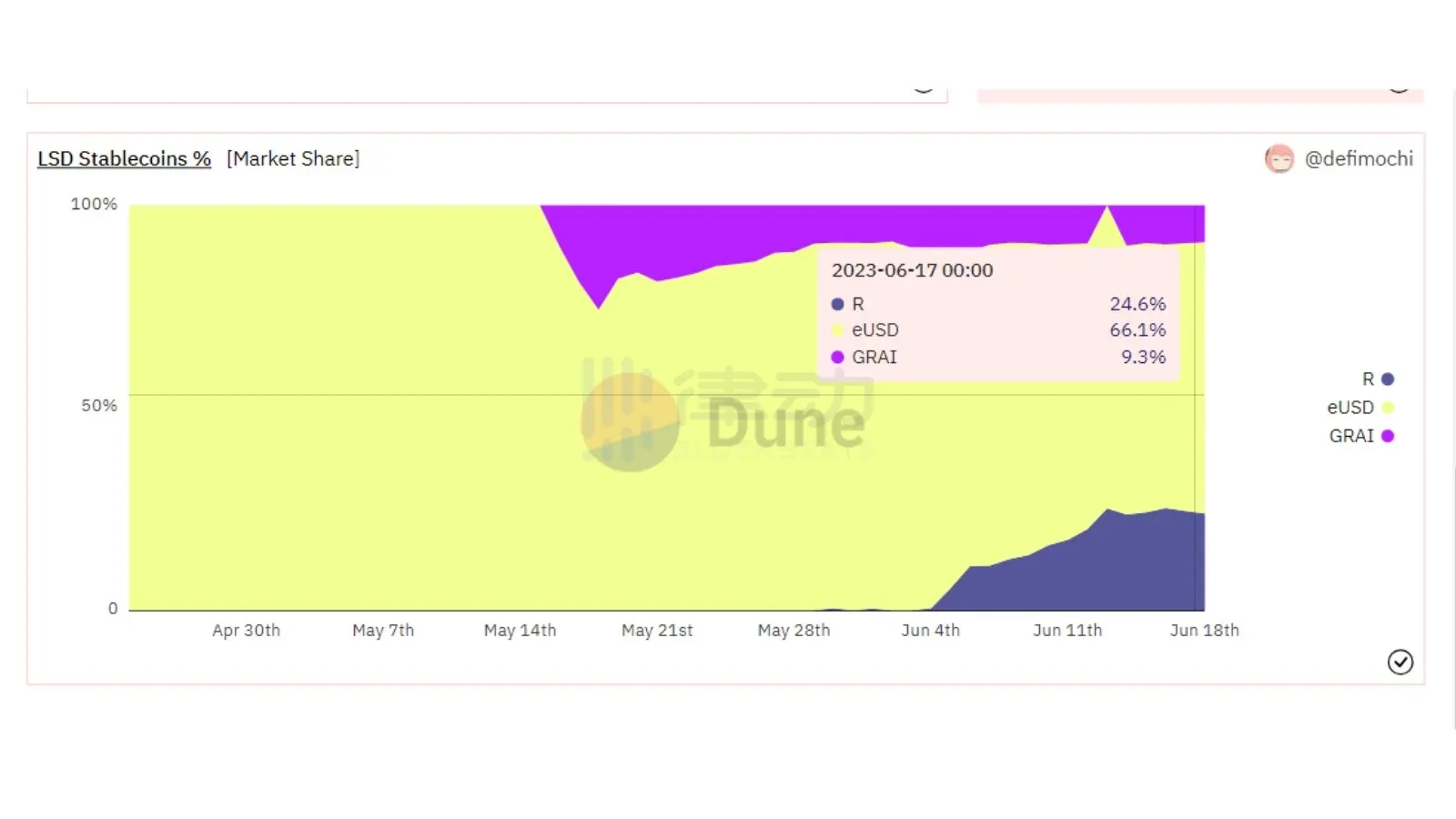
Task: Click the eUSD 66.1% value in tooltip
Action: pyautogui.click(x=1137, y=330)
